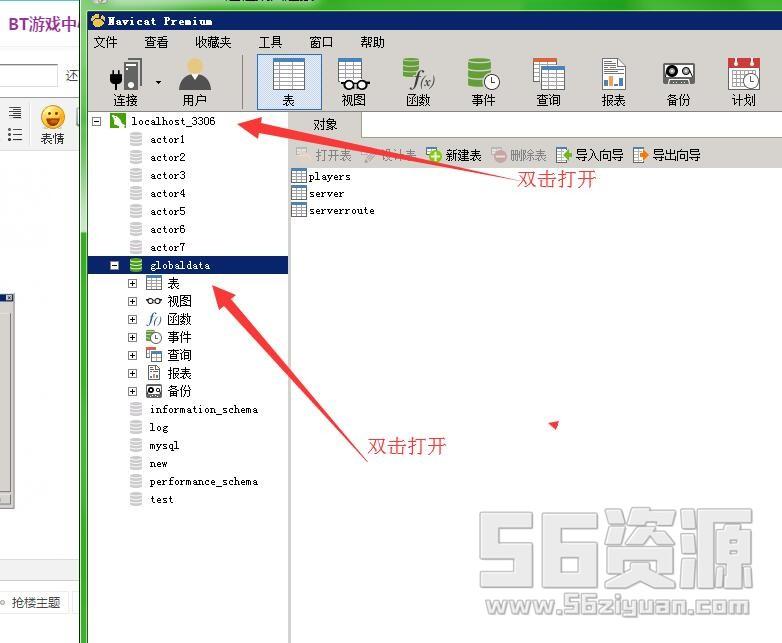
Task: Select the actor3 database in tree
Action: [x=167, y=175]
